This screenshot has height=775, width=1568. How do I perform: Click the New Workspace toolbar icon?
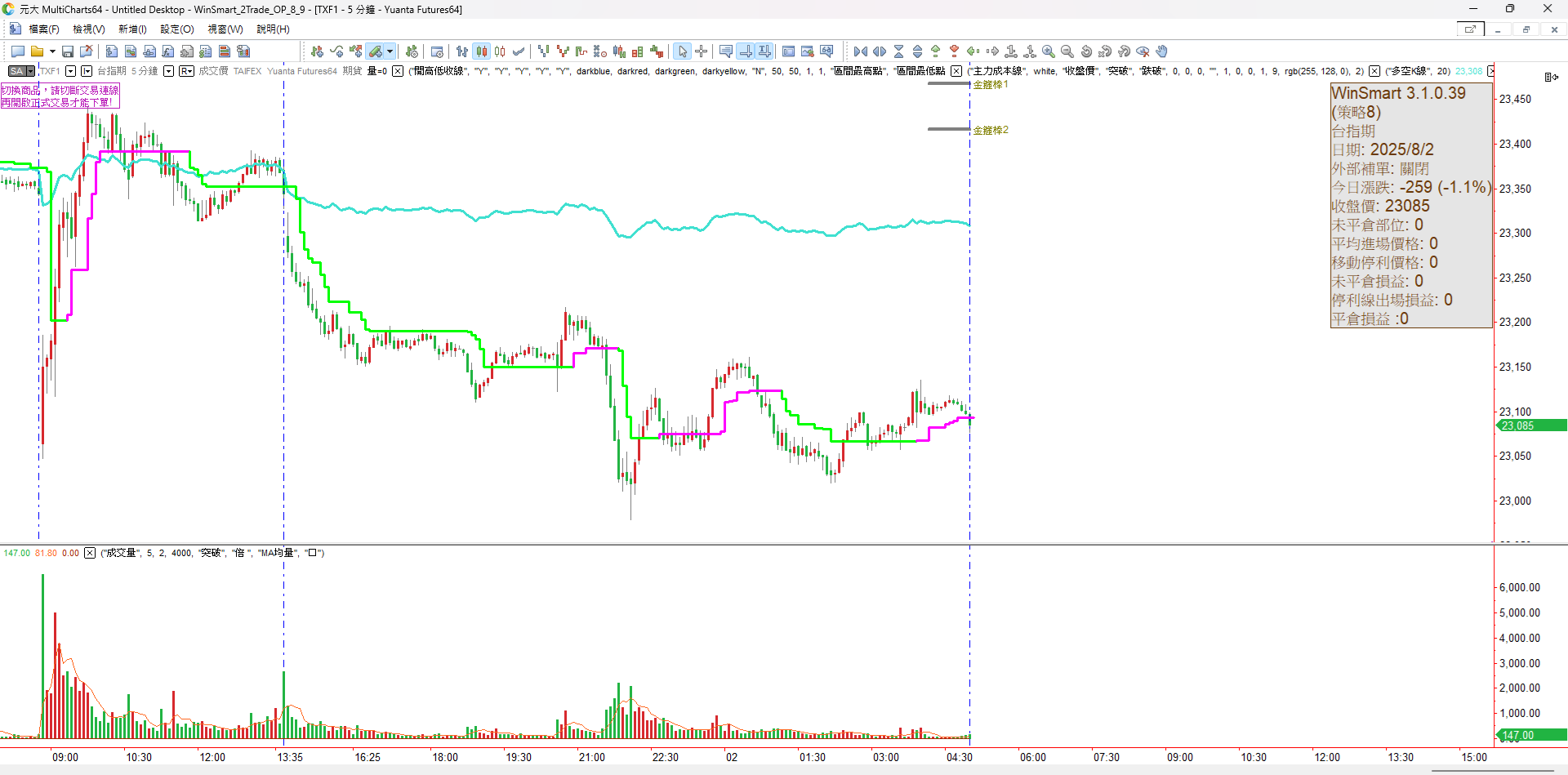pos(17,51)
